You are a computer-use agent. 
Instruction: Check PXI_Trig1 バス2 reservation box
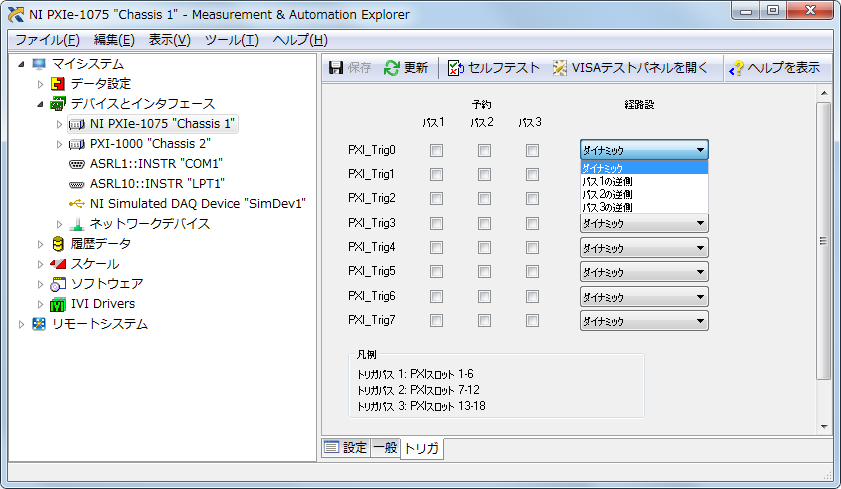[484, 175]
